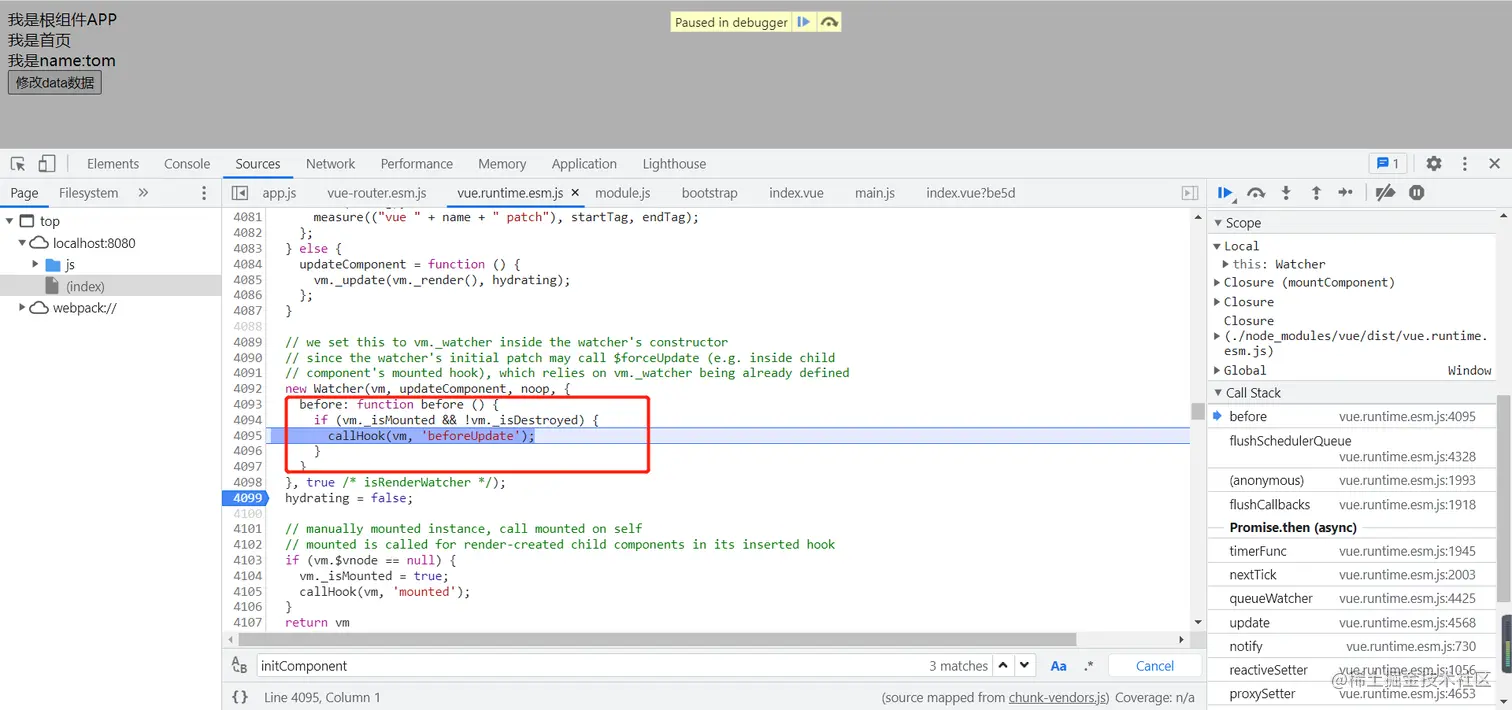The height and width of the screenshot is (710, 1512).
Task: Open DevTools settings gear
Action: coord(1434,164)
